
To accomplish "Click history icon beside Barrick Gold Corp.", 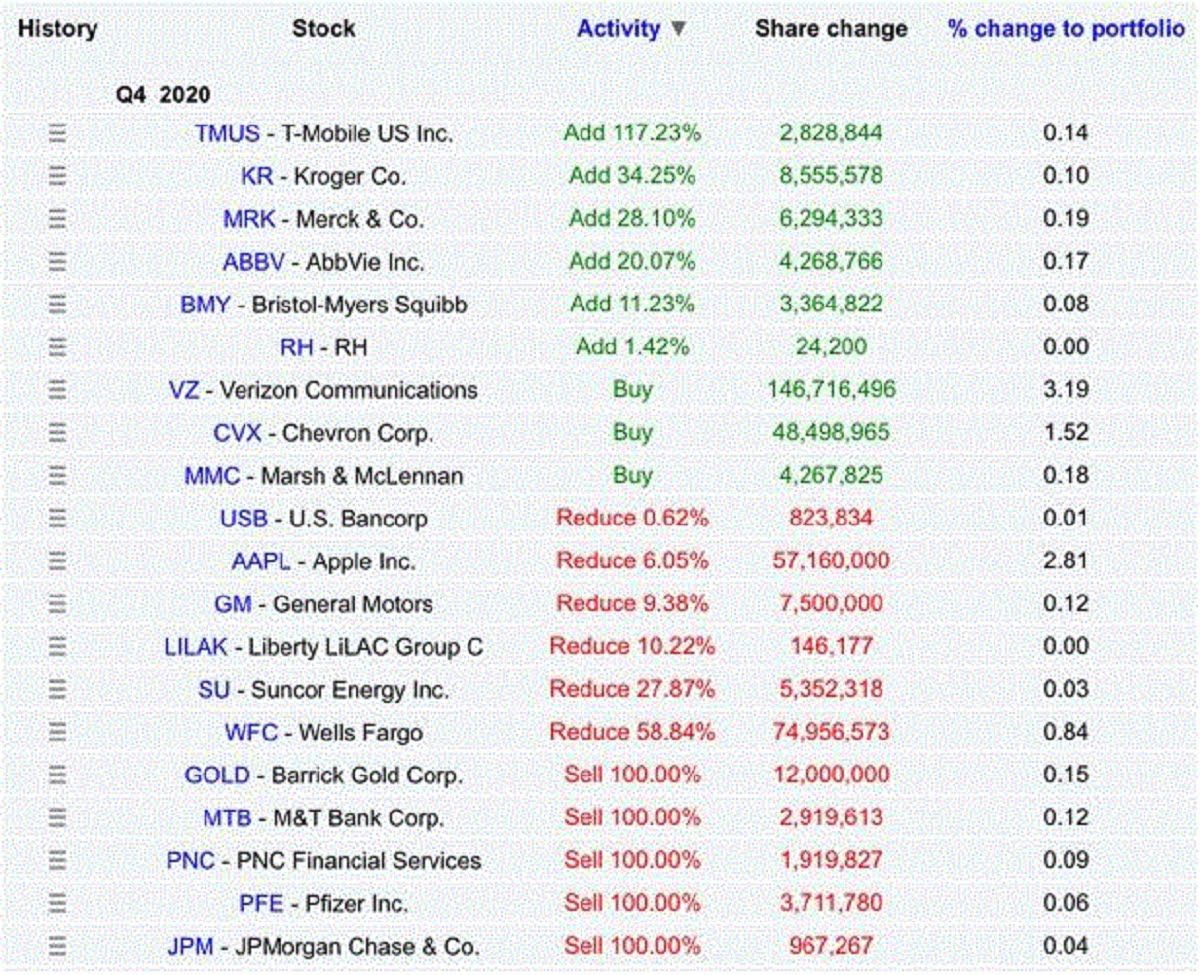I will click(58, 775).
